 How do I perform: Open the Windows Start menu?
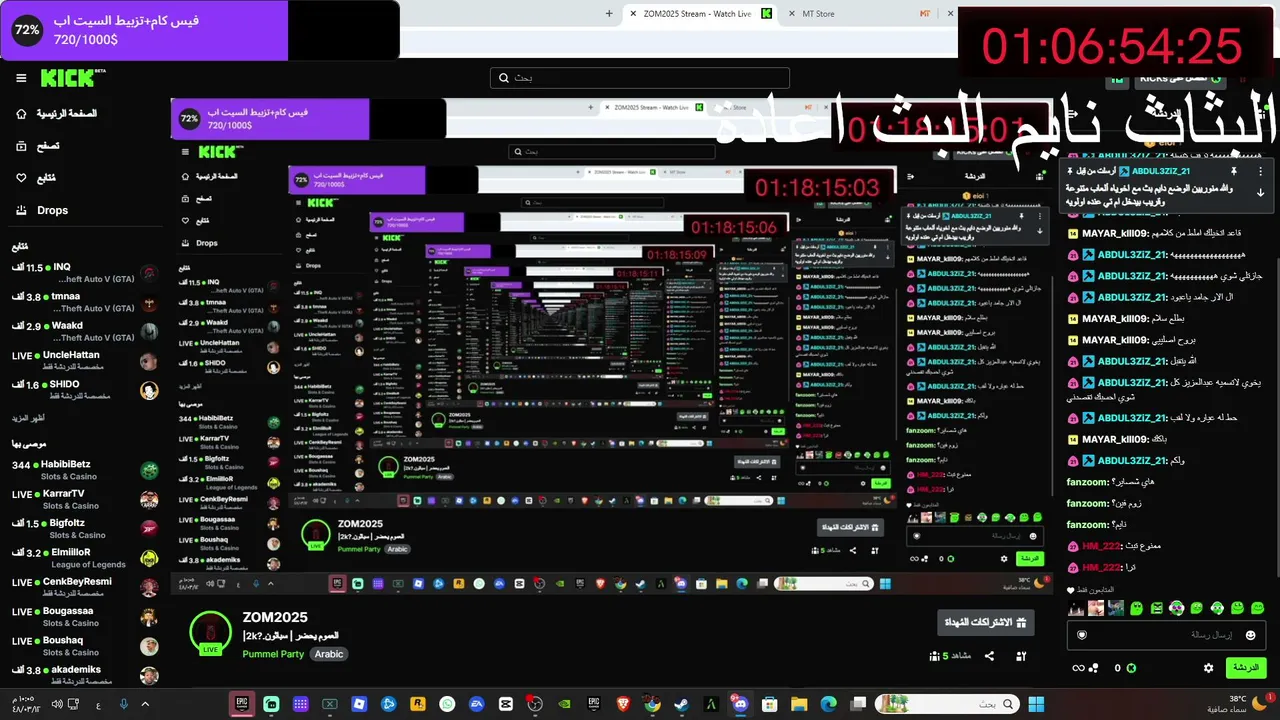point(1036,704)
